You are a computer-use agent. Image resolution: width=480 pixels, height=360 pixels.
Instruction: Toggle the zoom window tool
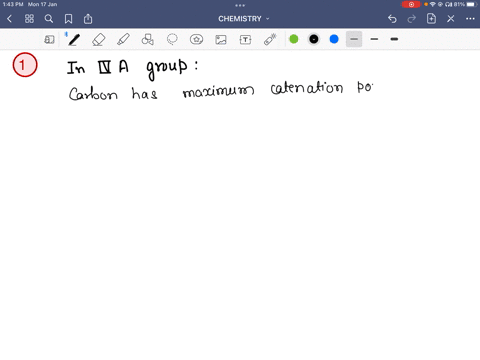[x=49, y=40]
